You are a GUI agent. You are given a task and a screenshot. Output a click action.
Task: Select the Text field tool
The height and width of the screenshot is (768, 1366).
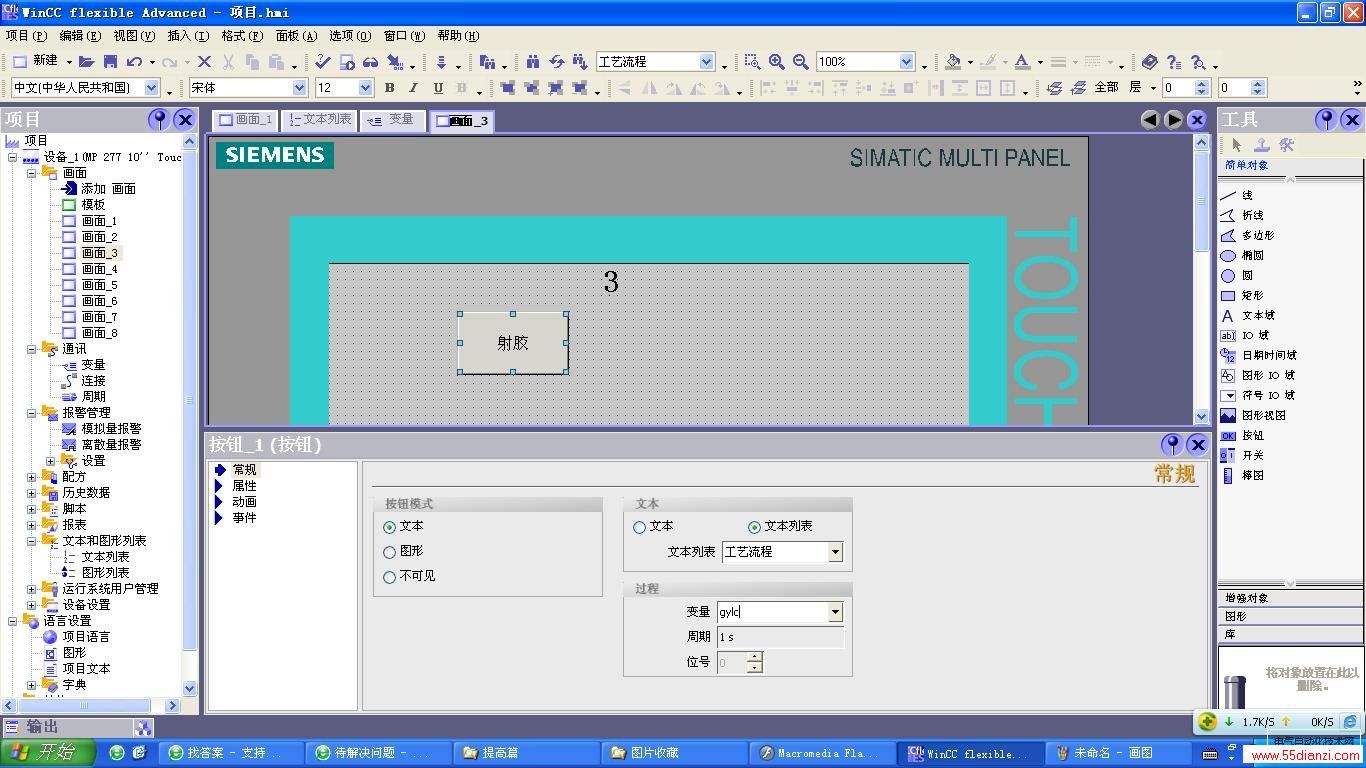click(x=1247, y=316)
